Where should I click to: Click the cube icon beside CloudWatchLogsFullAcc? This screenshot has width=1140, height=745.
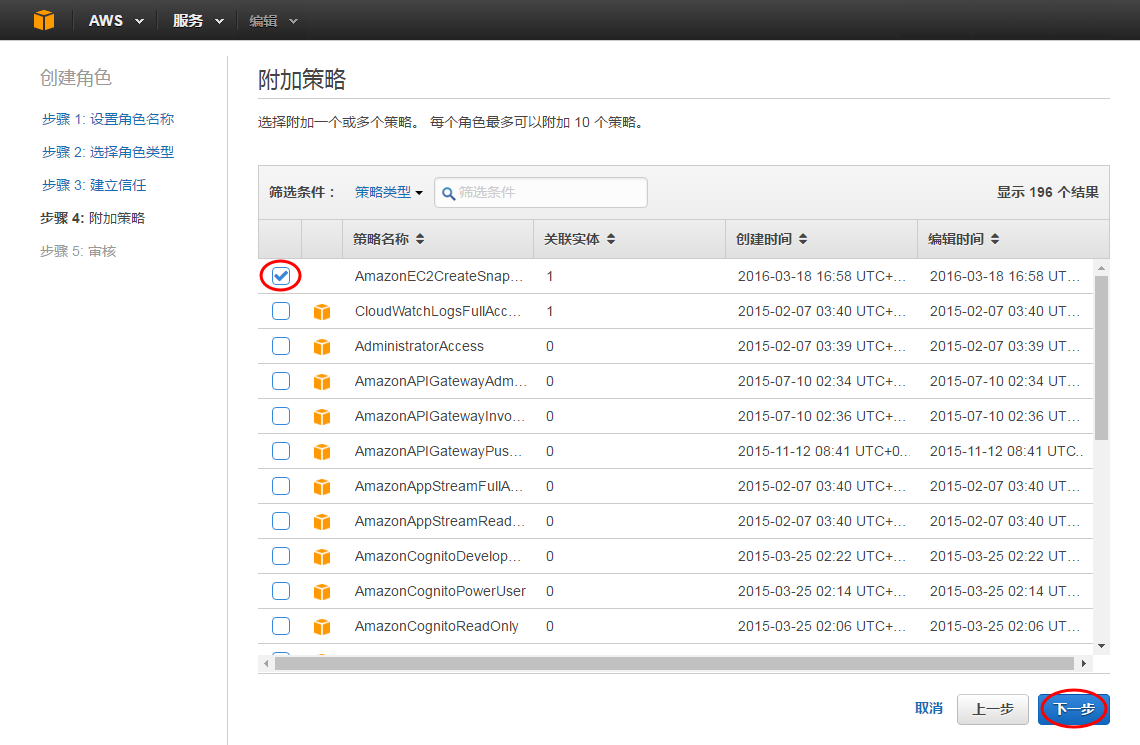[x=322, y=312]
